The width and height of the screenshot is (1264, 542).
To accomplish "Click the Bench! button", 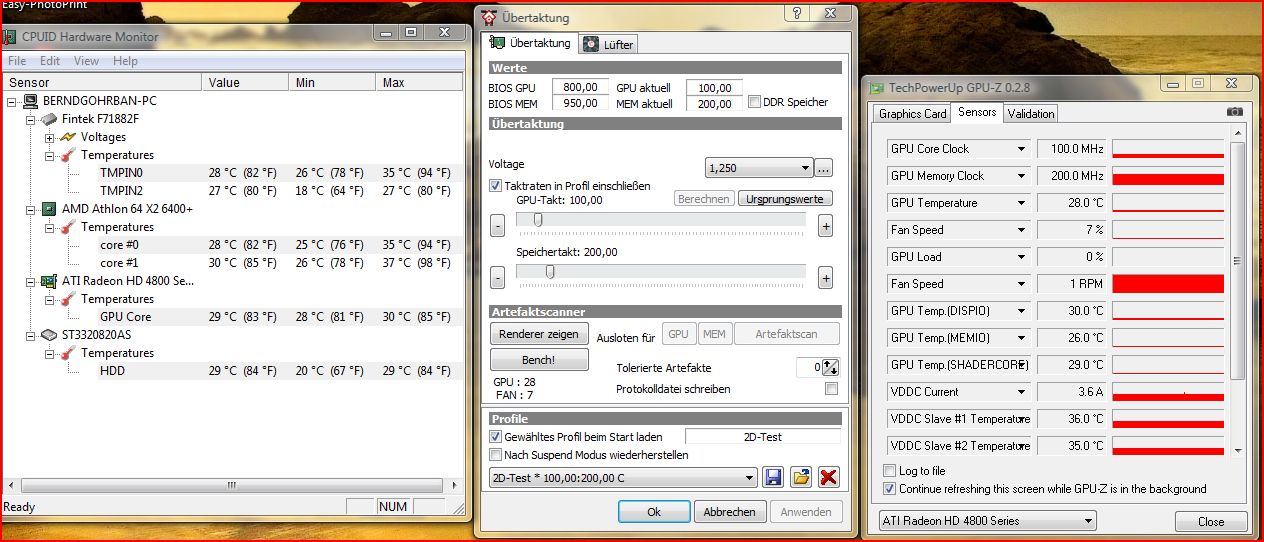I will [x=538, y=359].
